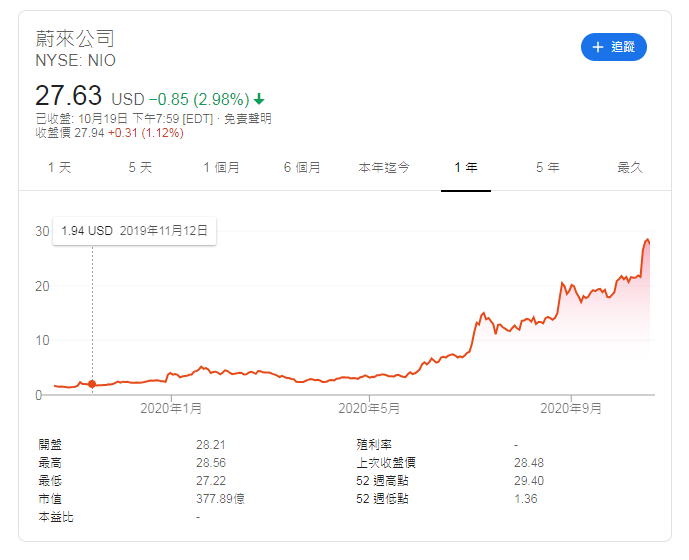The height and width of the screenshot is (560, 689).
Task: Click the 蔚來公司 company title
Action: [75, 39]
